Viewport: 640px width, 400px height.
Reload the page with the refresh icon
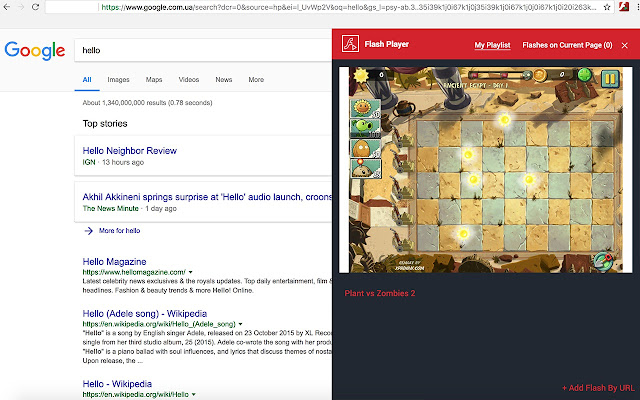coord(36,7)
